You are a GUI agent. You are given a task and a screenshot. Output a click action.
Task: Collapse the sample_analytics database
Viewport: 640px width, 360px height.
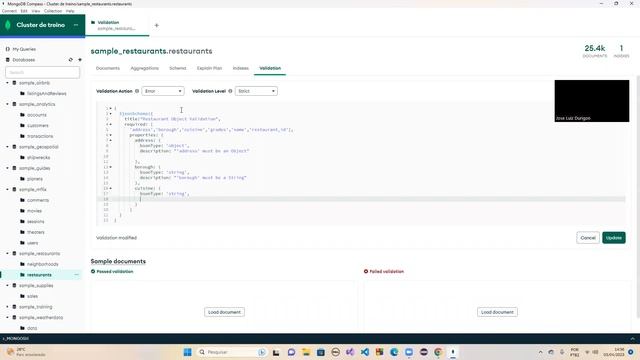[7, 104]
